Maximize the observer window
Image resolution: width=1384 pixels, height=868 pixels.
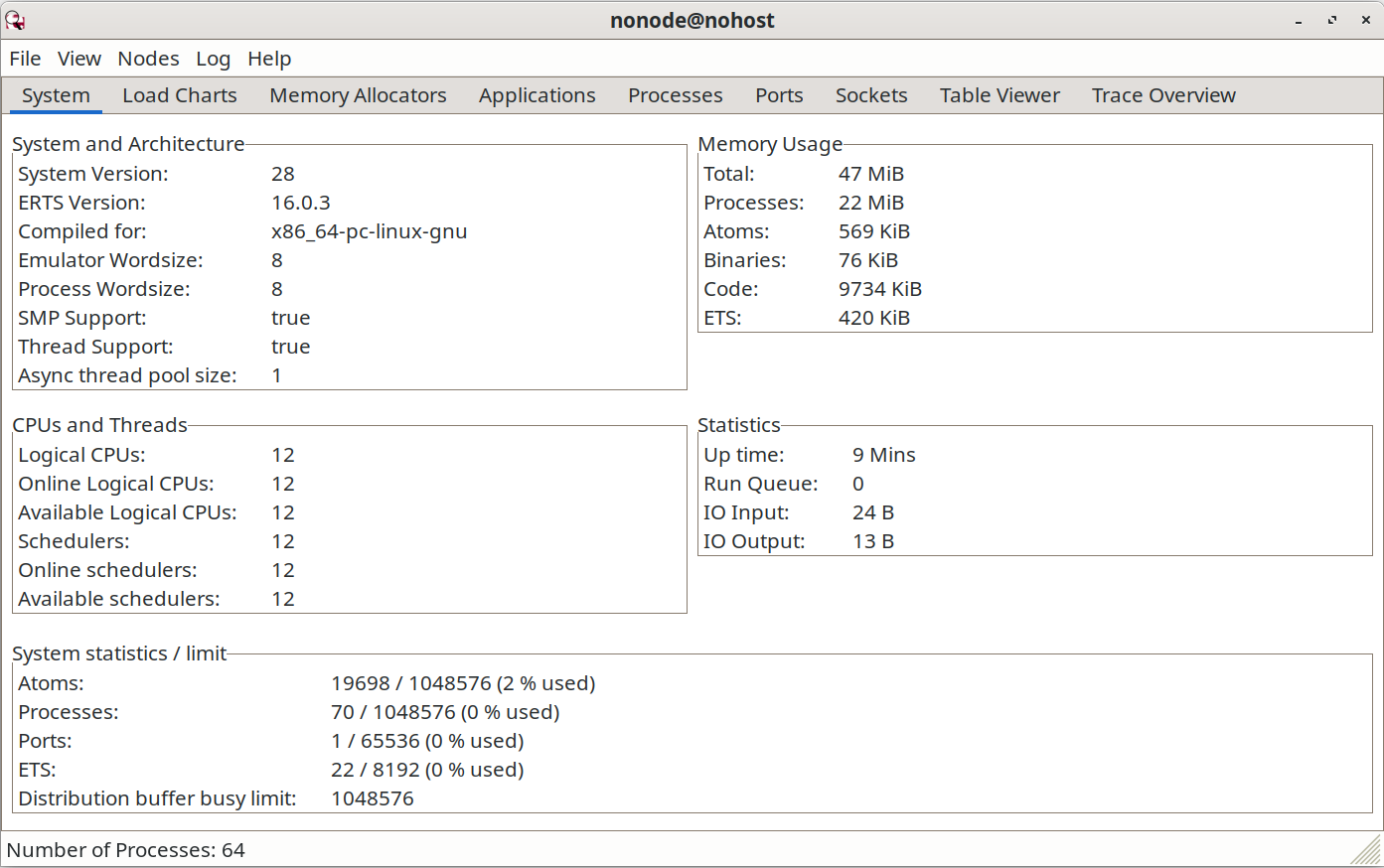(1332, 21)
